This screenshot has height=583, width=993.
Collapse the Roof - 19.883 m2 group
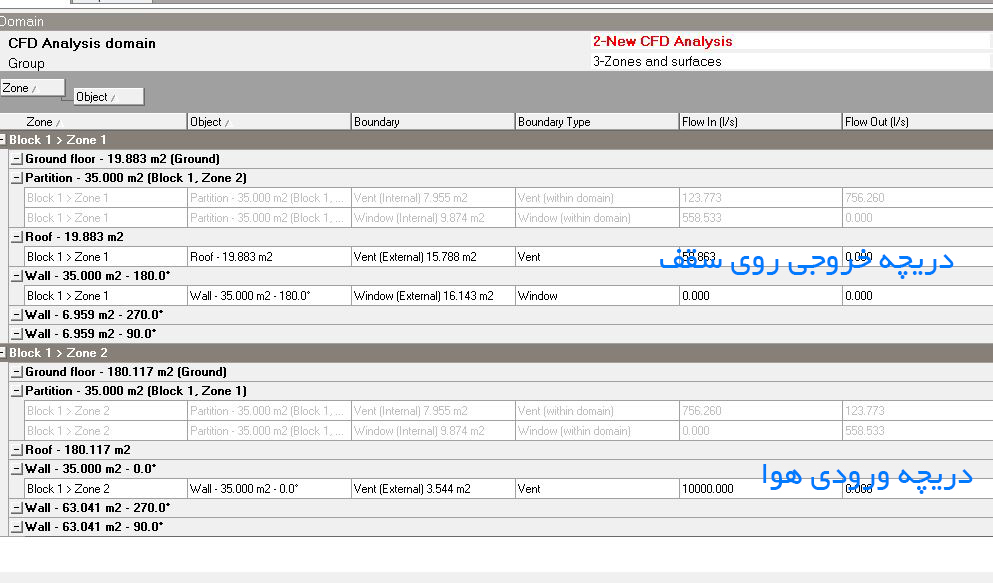click(x=17, y=237)
